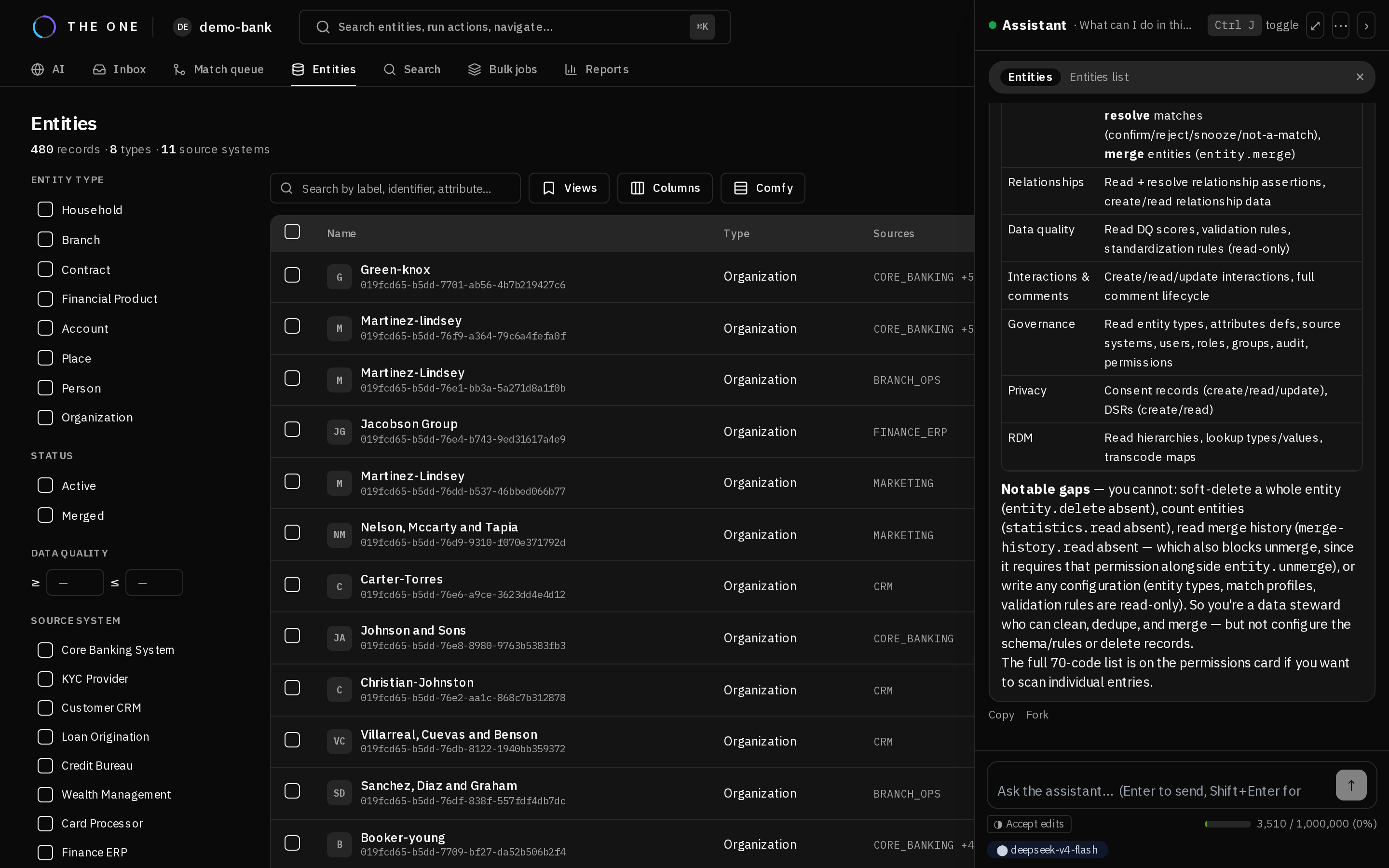Click the ⌘K shortcut badge in search
The image size is (1389, 868).
[x=702, y=27]
